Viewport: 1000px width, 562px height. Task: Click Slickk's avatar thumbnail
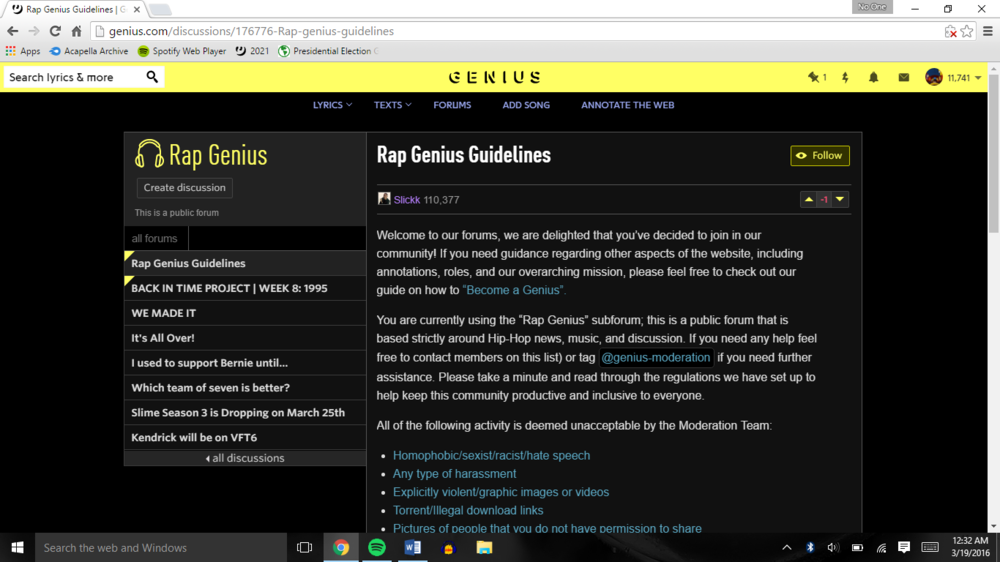pyautogui.click(x=384, y=199)
